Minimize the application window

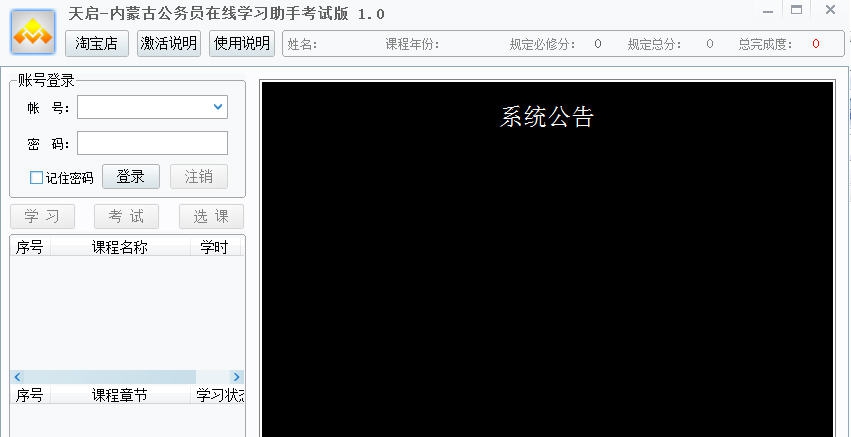(767, 11)
